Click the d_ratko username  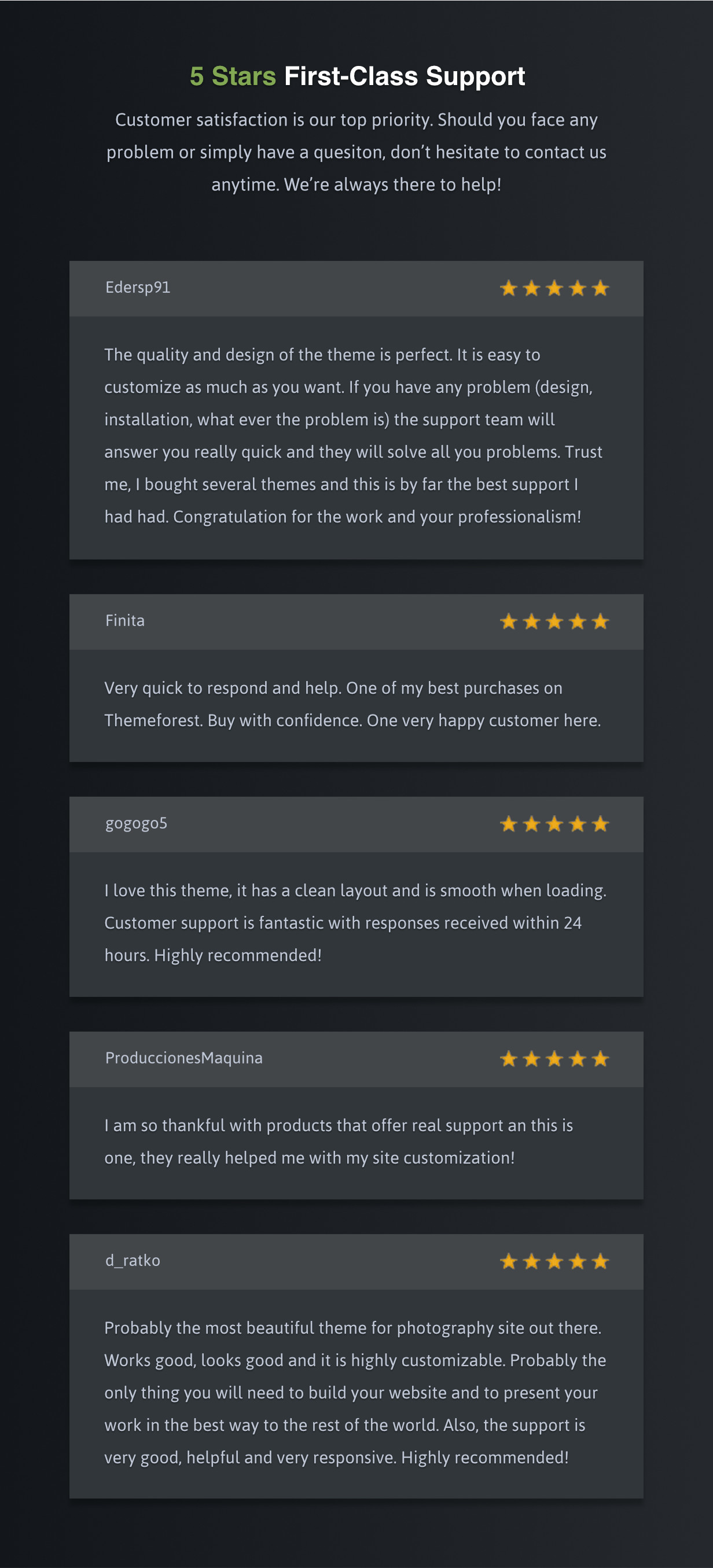[133, 1261]
